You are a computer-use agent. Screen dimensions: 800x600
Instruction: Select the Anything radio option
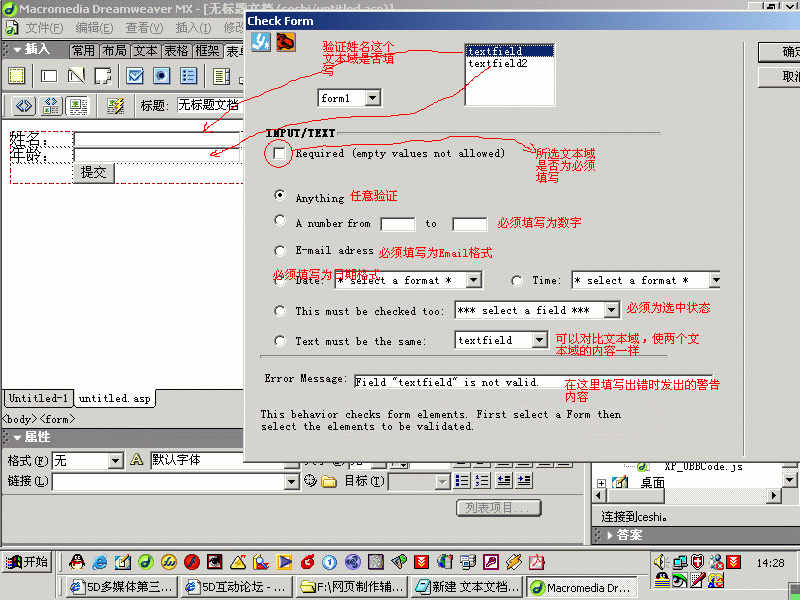[280, 195]
